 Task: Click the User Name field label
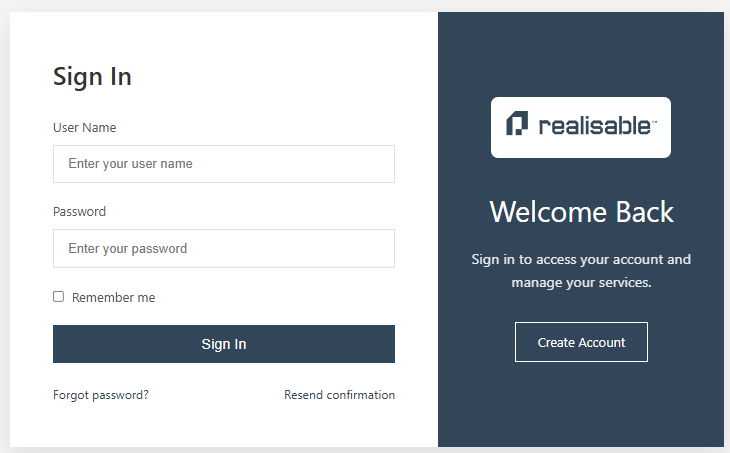click(x=85, y=128)
